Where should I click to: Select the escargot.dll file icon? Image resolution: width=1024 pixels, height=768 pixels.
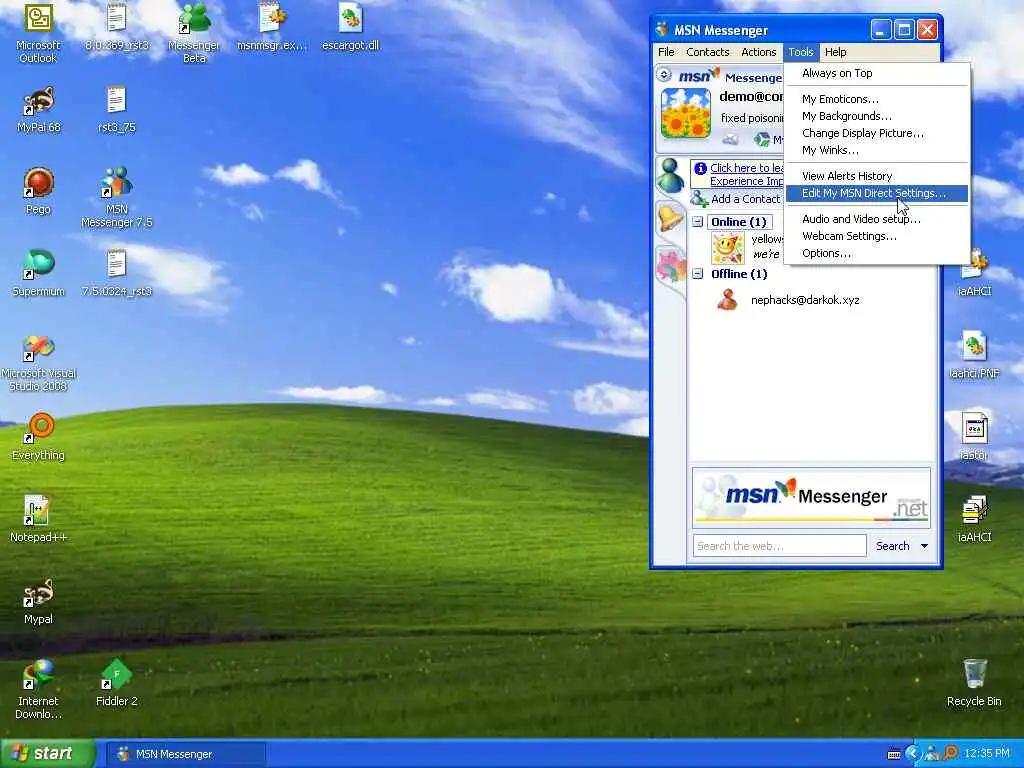click(351, 29)
